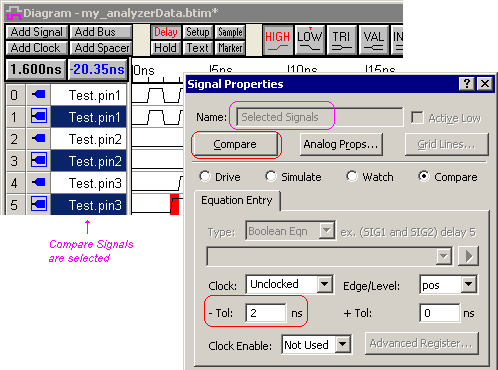Click the red compare error region on waveform
The width and height of the screenshot is (498, 370).
click(175, 205)
